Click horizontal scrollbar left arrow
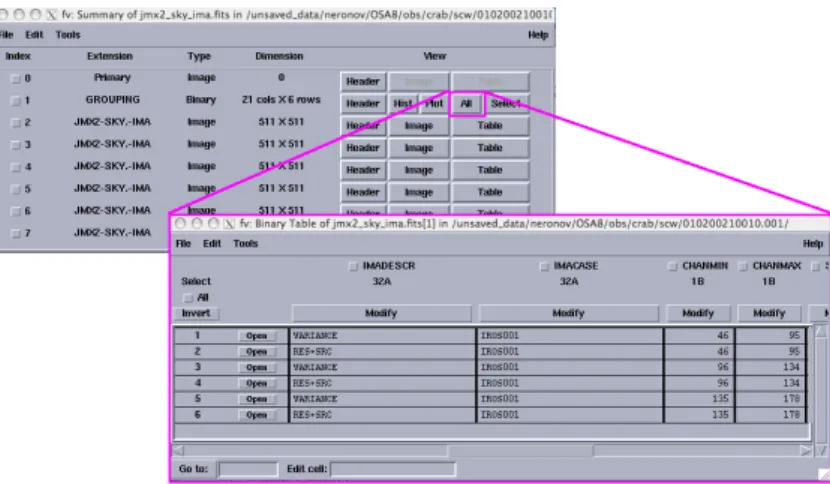This screenshot has height=484, width=830. pos(178,451)
